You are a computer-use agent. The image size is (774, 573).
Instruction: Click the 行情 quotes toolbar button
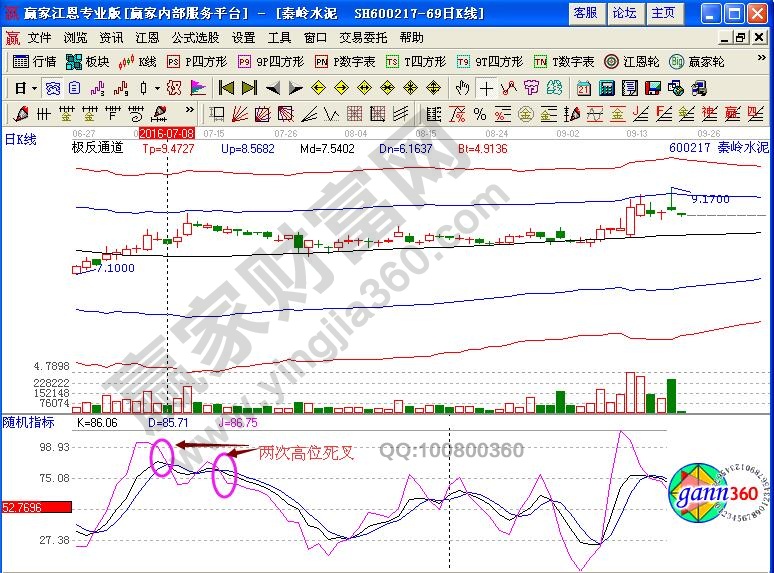[x=36, y=61]
